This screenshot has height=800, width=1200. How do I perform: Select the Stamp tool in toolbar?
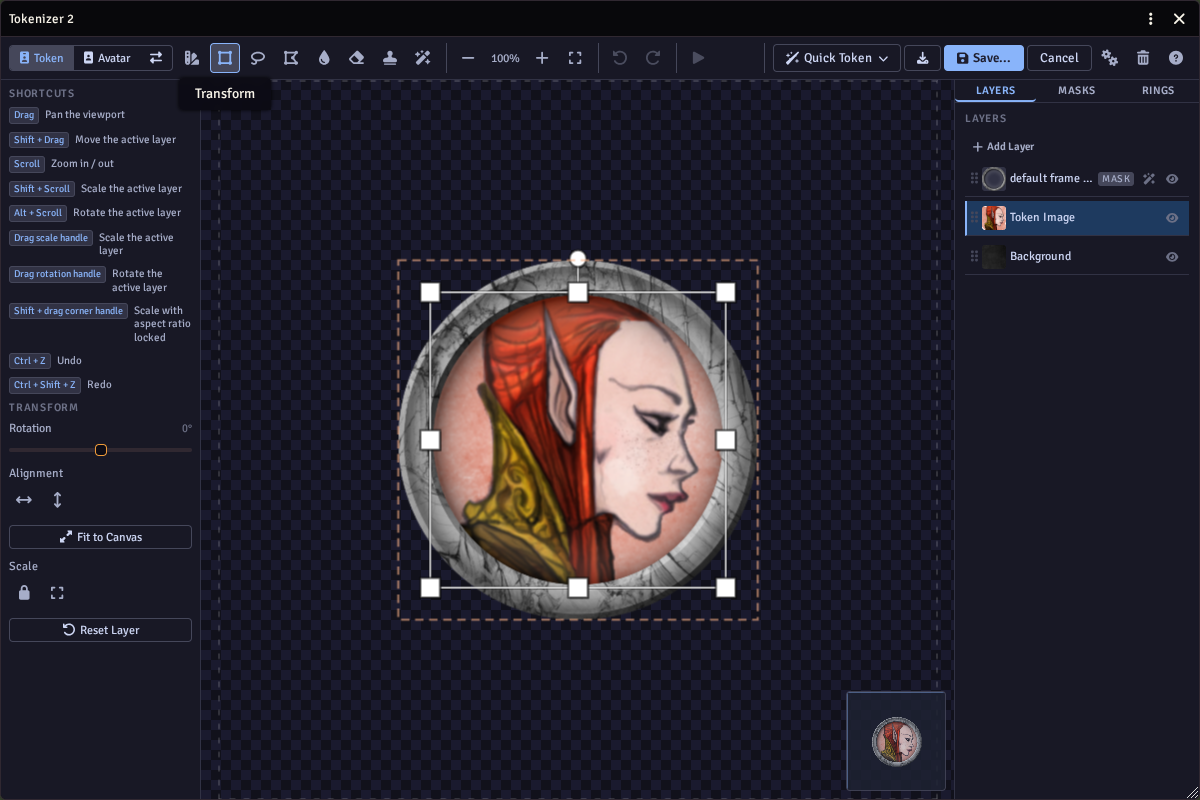pos(390,58)
